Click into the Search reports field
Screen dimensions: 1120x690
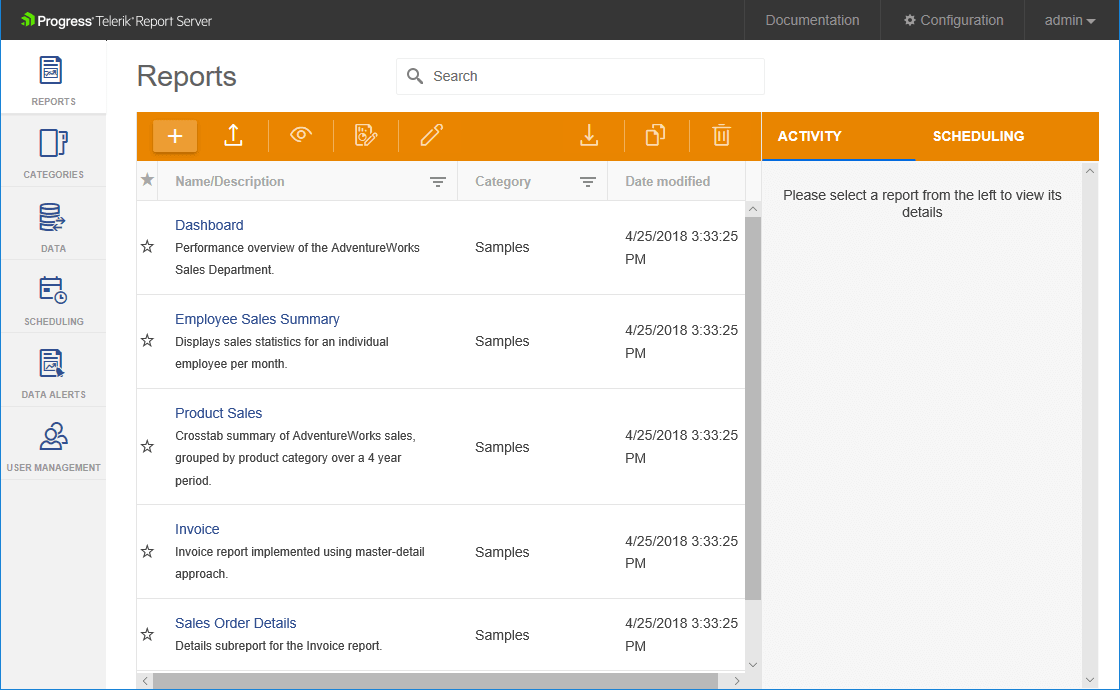pos(590,76)
